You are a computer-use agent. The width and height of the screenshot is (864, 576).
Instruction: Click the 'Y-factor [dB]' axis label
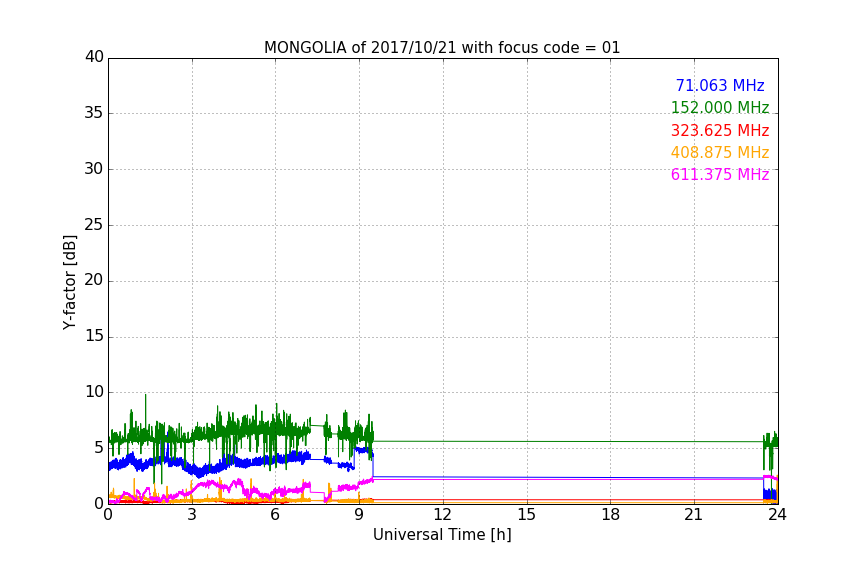click(x=69, y=282)
